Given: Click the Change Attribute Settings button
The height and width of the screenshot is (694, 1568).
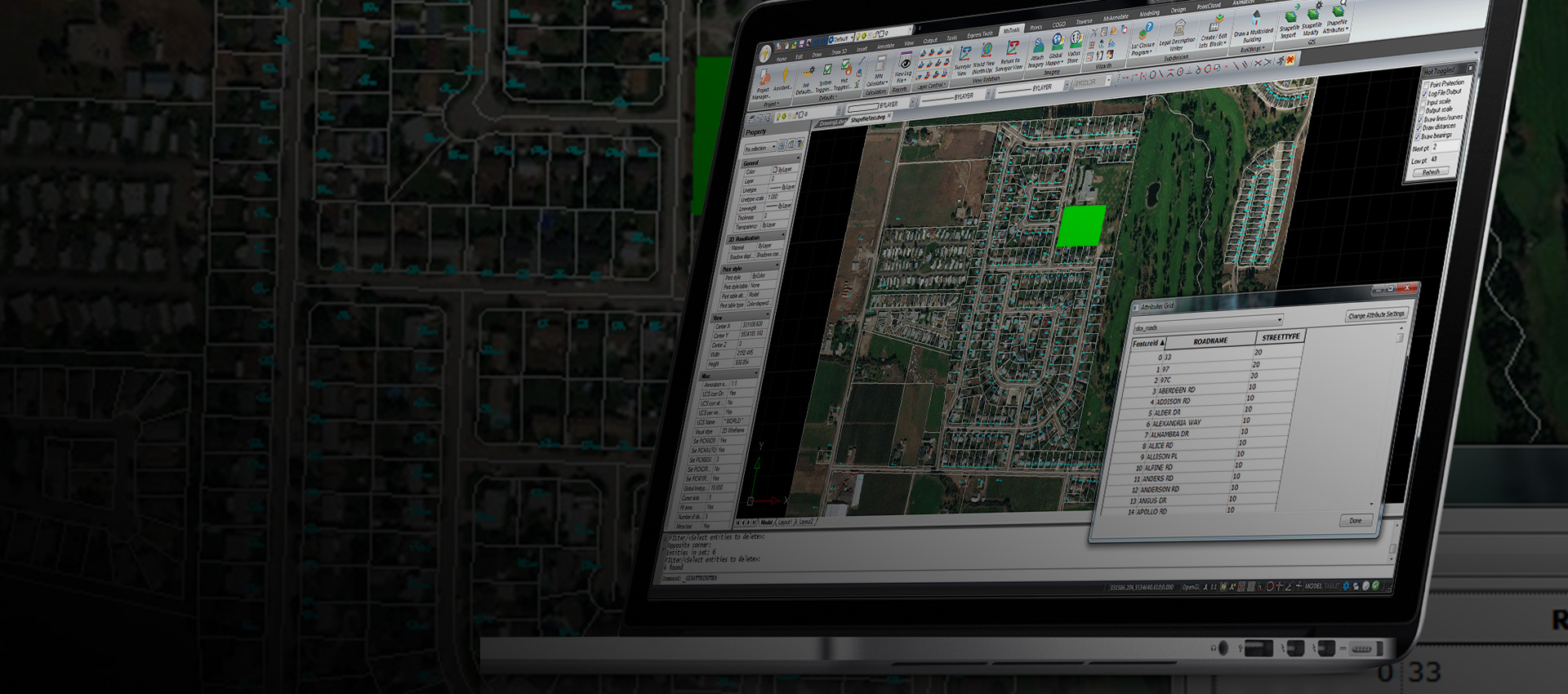Looking at the screenshot, I should click(1376, 315).
